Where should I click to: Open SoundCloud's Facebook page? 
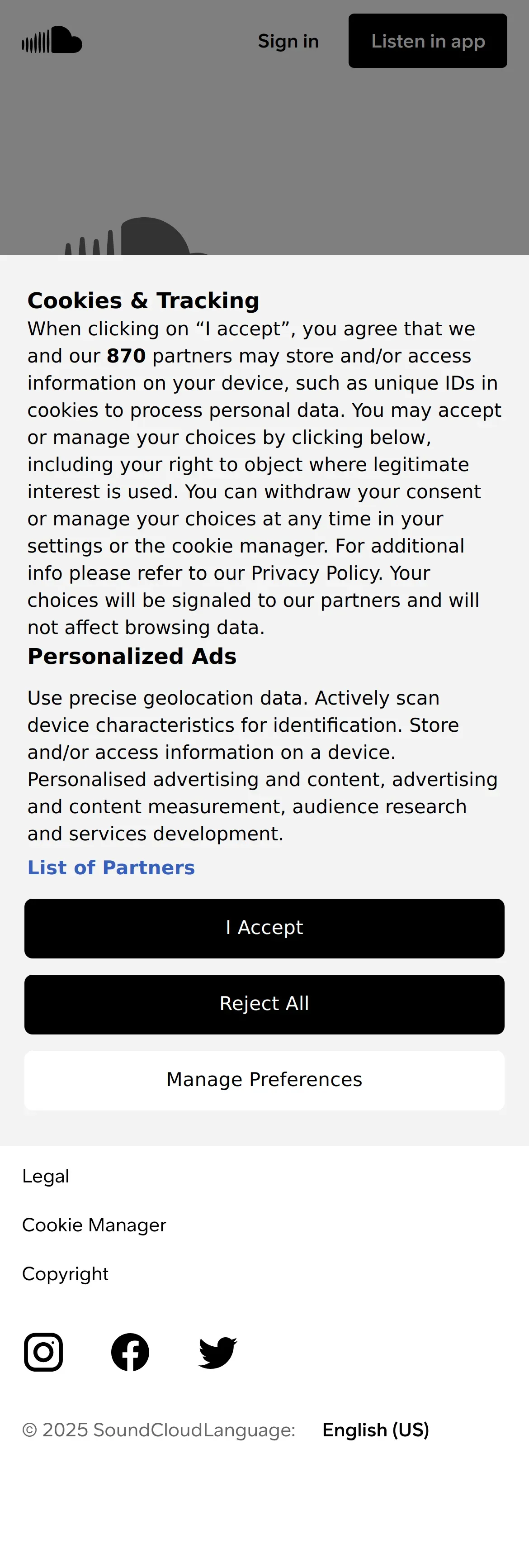(130, 1352)
